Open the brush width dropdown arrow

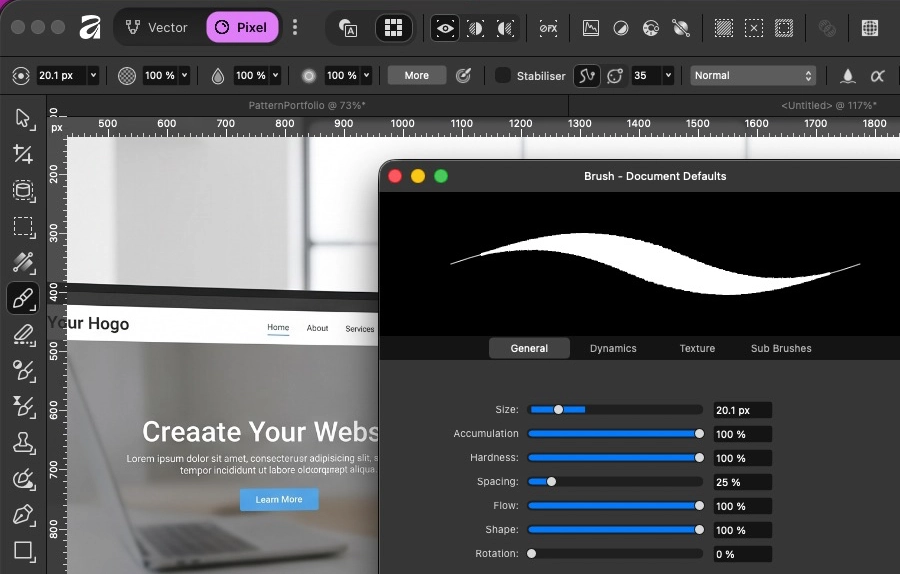pyautogui.click(x=93, y=75)
